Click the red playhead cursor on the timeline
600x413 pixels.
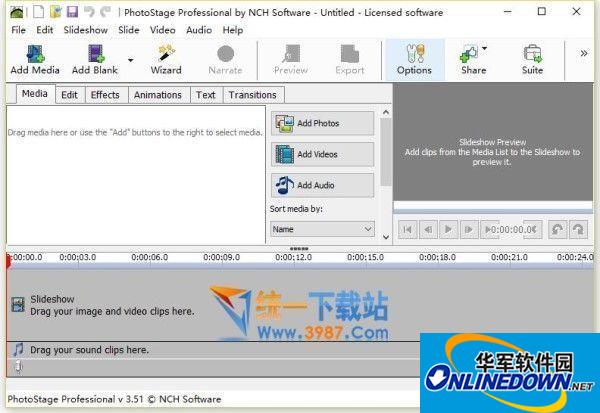click(8, 262)
